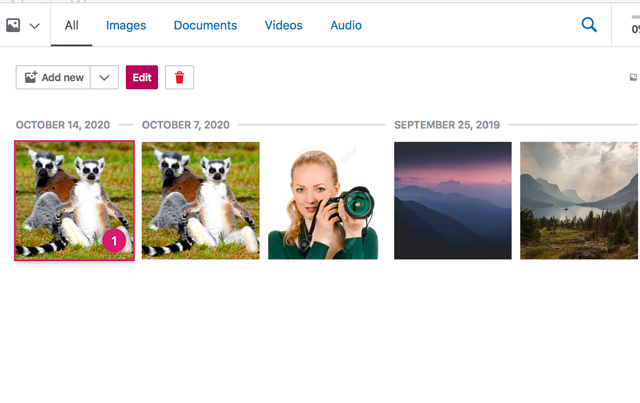Open the media search magnifier

(589, 25)
